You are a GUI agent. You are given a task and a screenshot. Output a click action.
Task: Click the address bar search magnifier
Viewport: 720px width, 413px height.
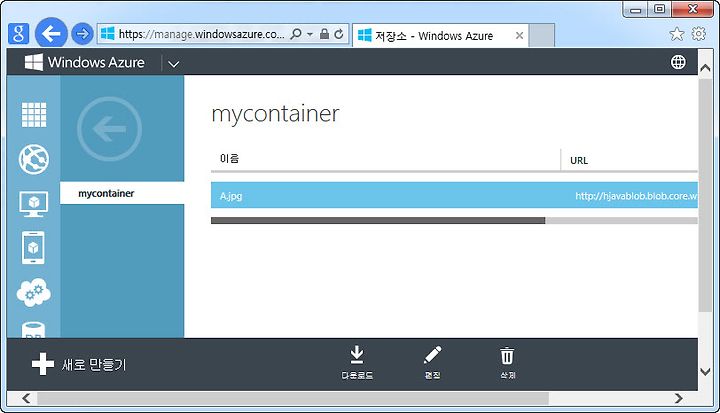click(297, 34)
